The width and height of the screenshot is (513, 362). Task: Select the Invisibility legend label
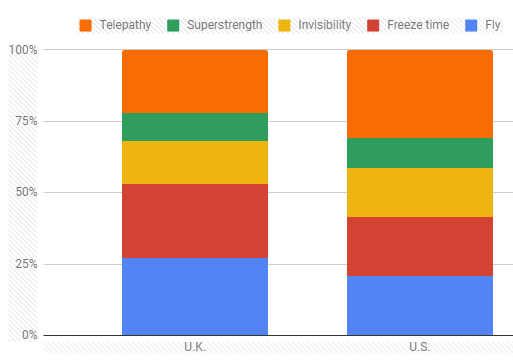tap(325, 25)
